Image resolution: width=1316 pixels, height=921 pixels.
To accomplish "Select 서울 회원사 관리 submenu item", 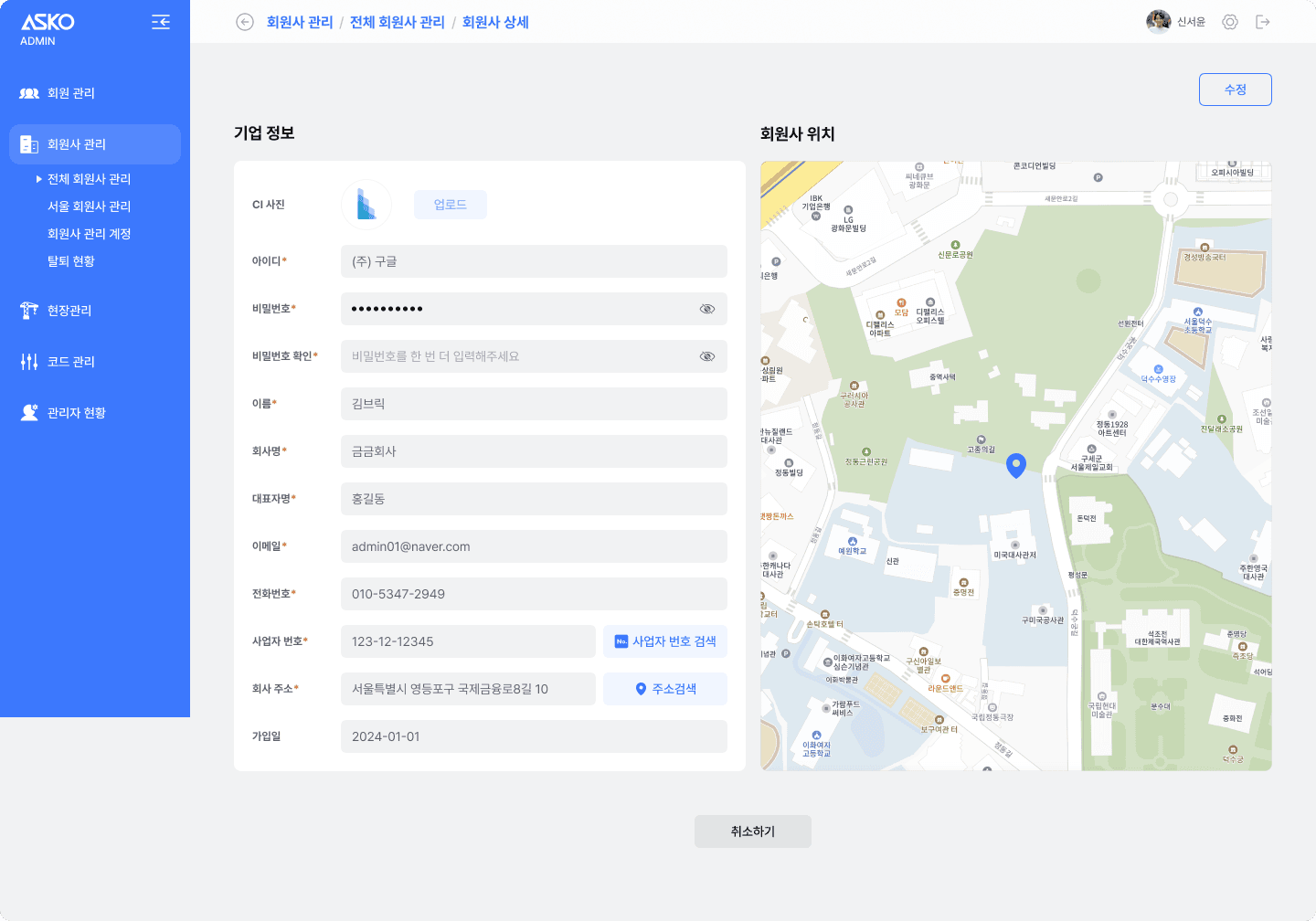I will pyautogui.click(x=89, y=206).
